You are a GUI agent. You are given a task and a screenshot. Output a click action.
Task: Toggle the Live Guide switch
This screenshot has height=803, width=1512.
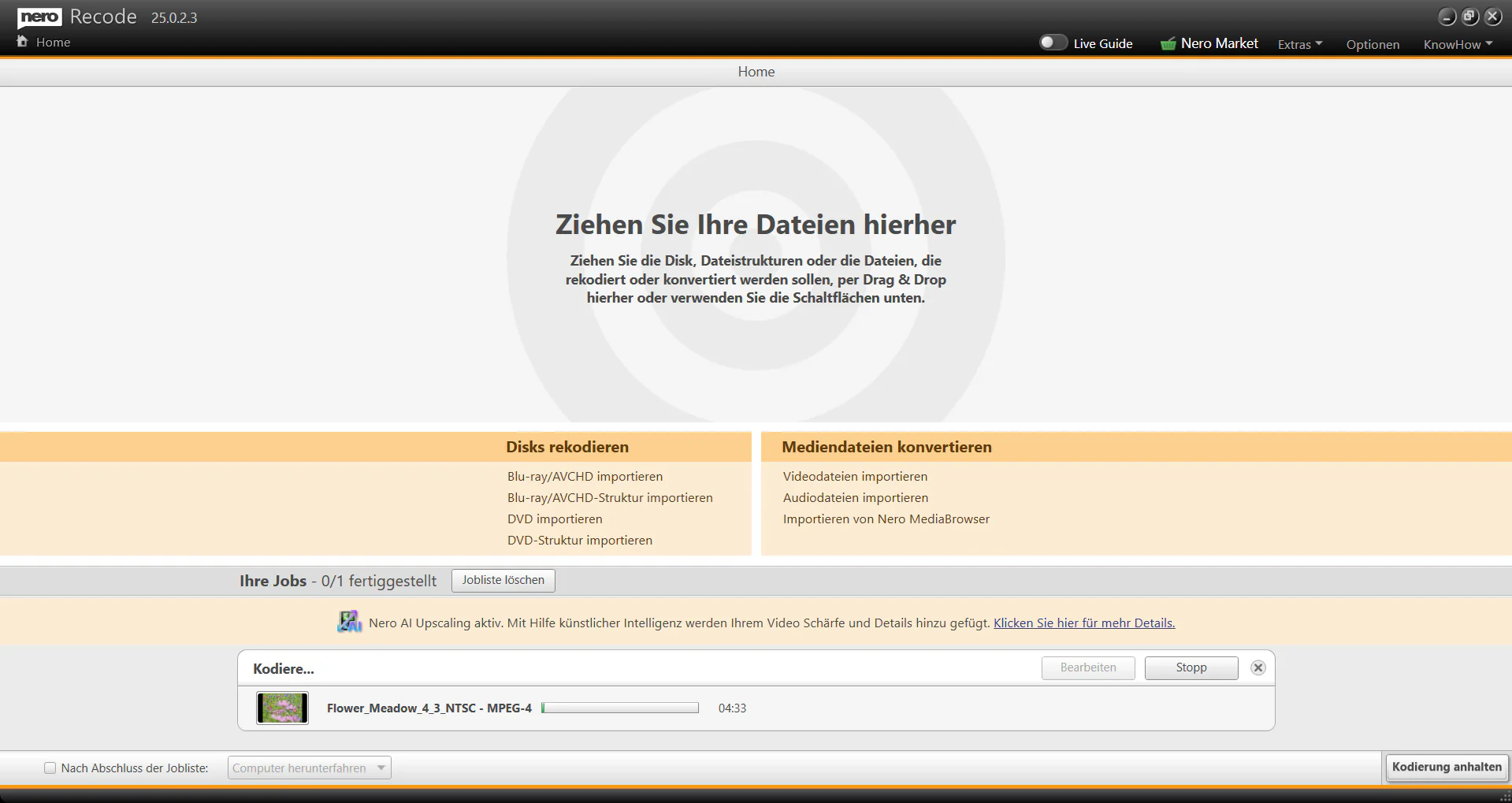click(1053, 43)
